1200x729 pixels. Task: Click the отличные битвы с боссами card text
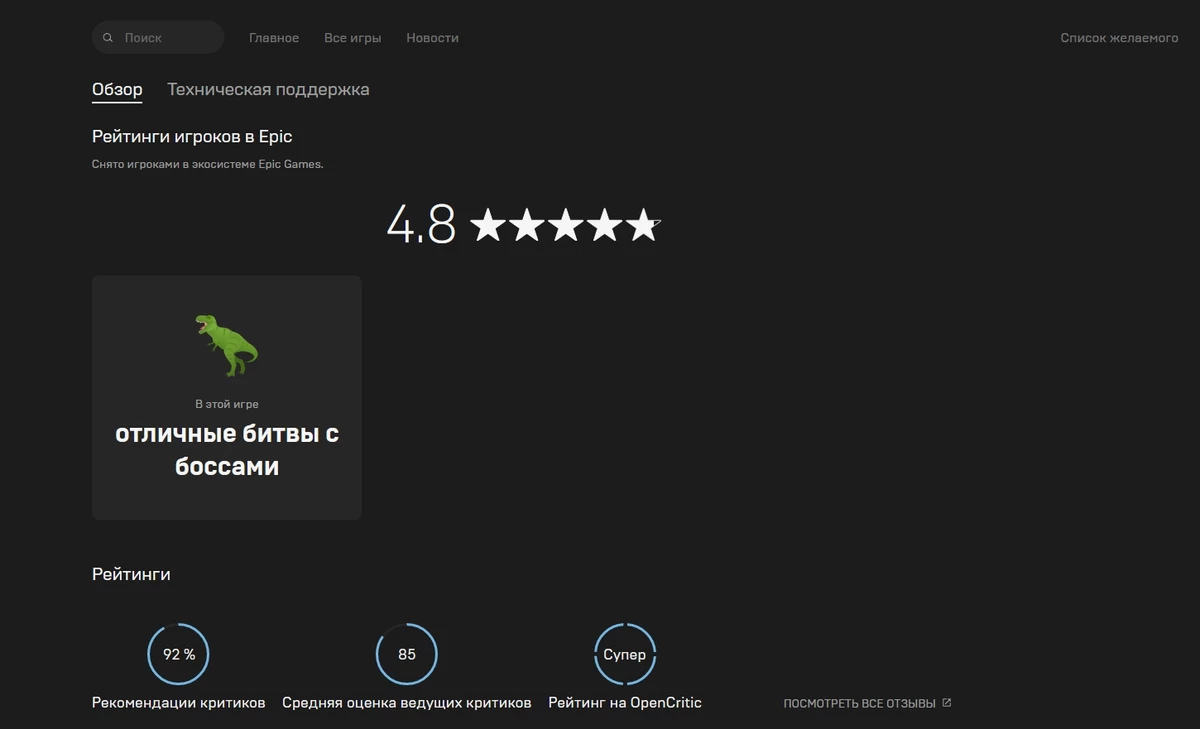[227, 450]
